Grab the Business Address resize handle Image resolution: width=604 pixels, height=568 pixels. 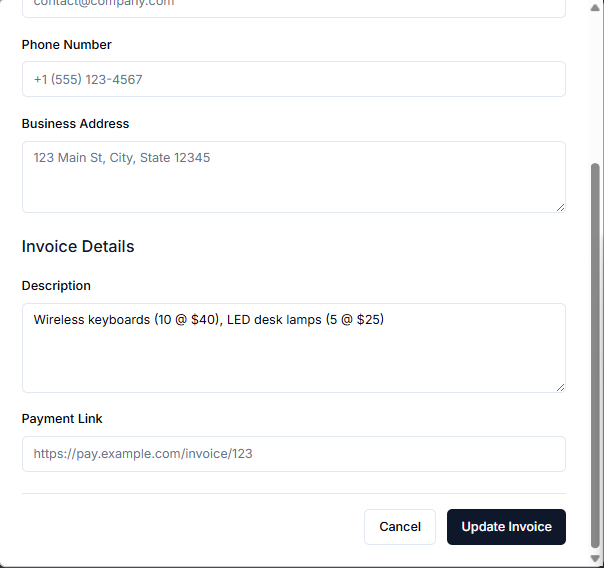pos(559,206)
